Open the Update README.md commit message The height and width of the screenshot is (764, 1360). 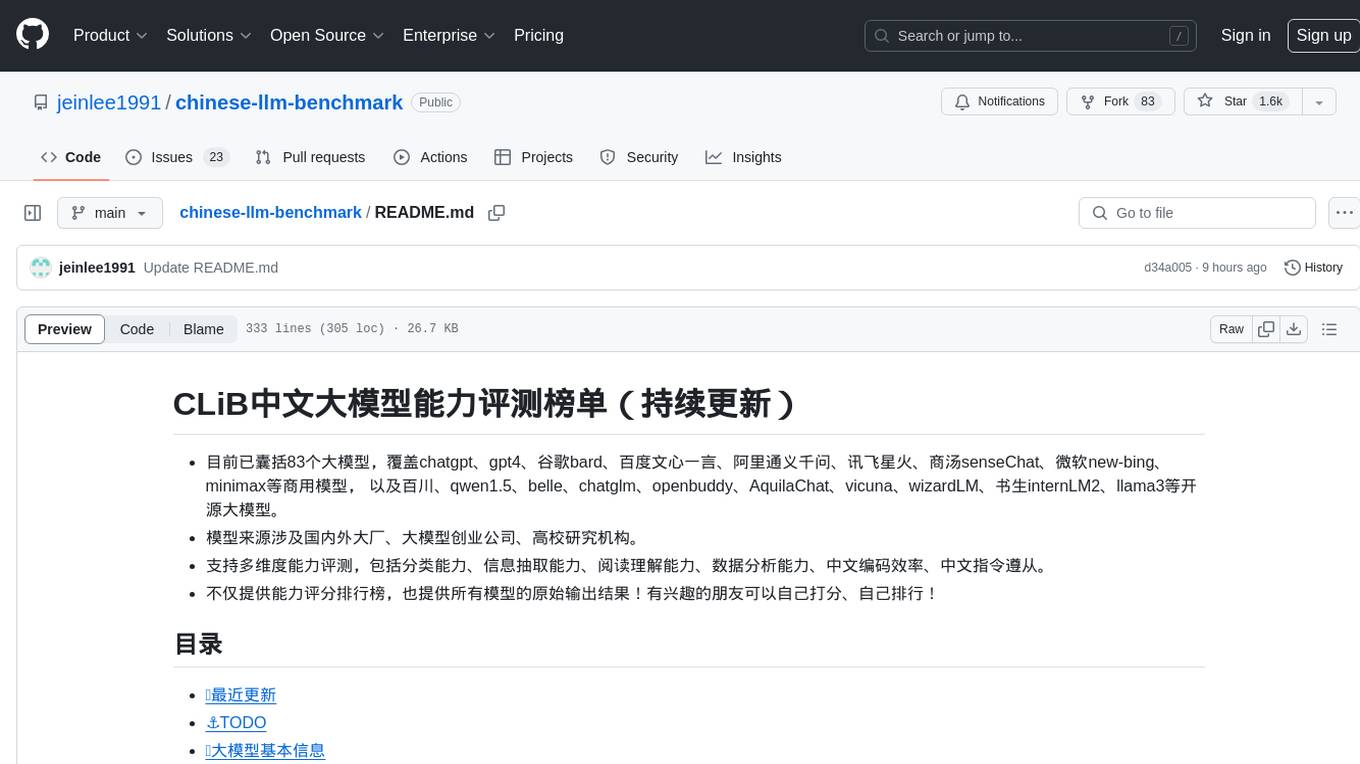[x=211, y=268]
